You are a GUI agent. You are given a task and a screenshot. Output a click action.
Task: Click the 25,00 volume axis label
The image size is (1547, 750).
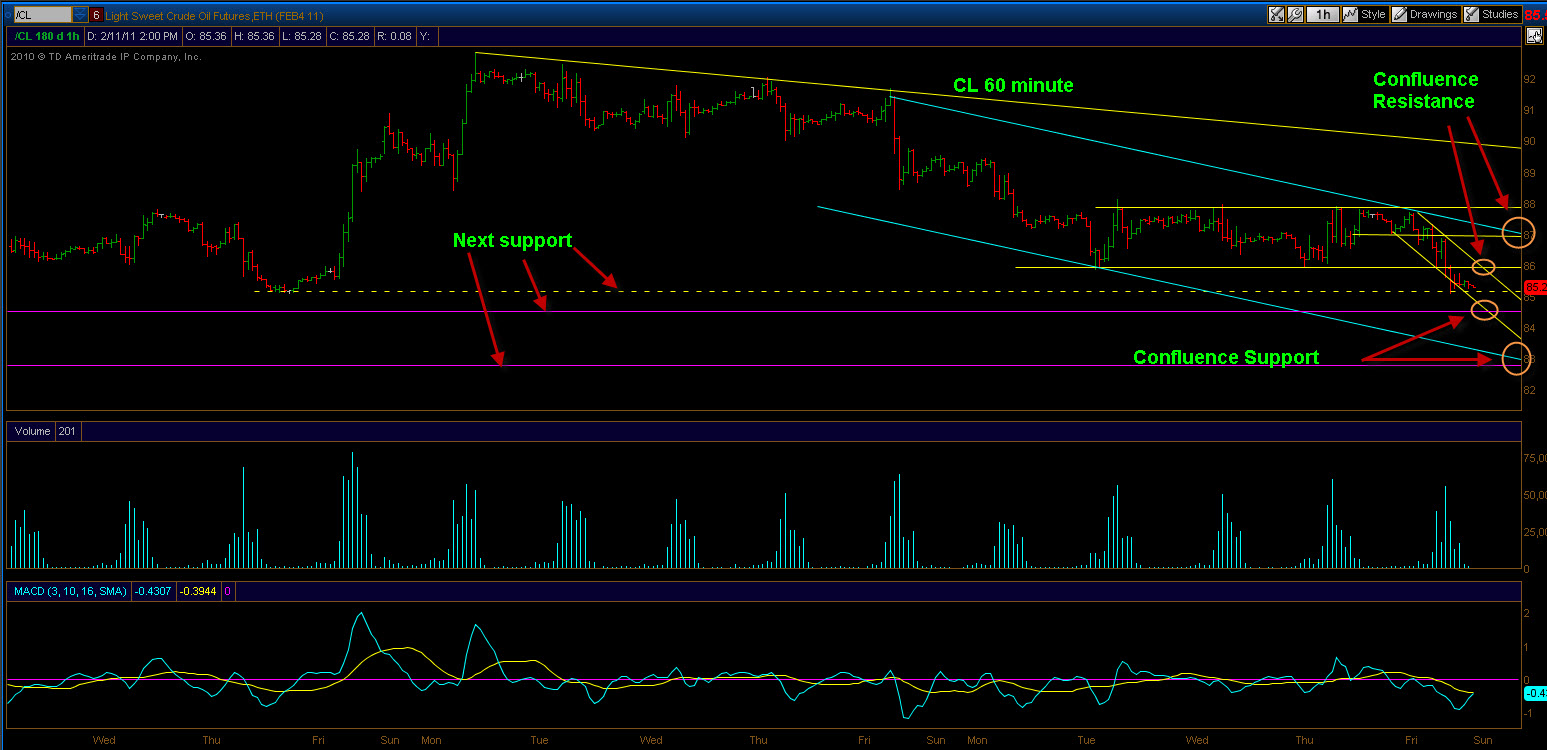point(1535,533)
